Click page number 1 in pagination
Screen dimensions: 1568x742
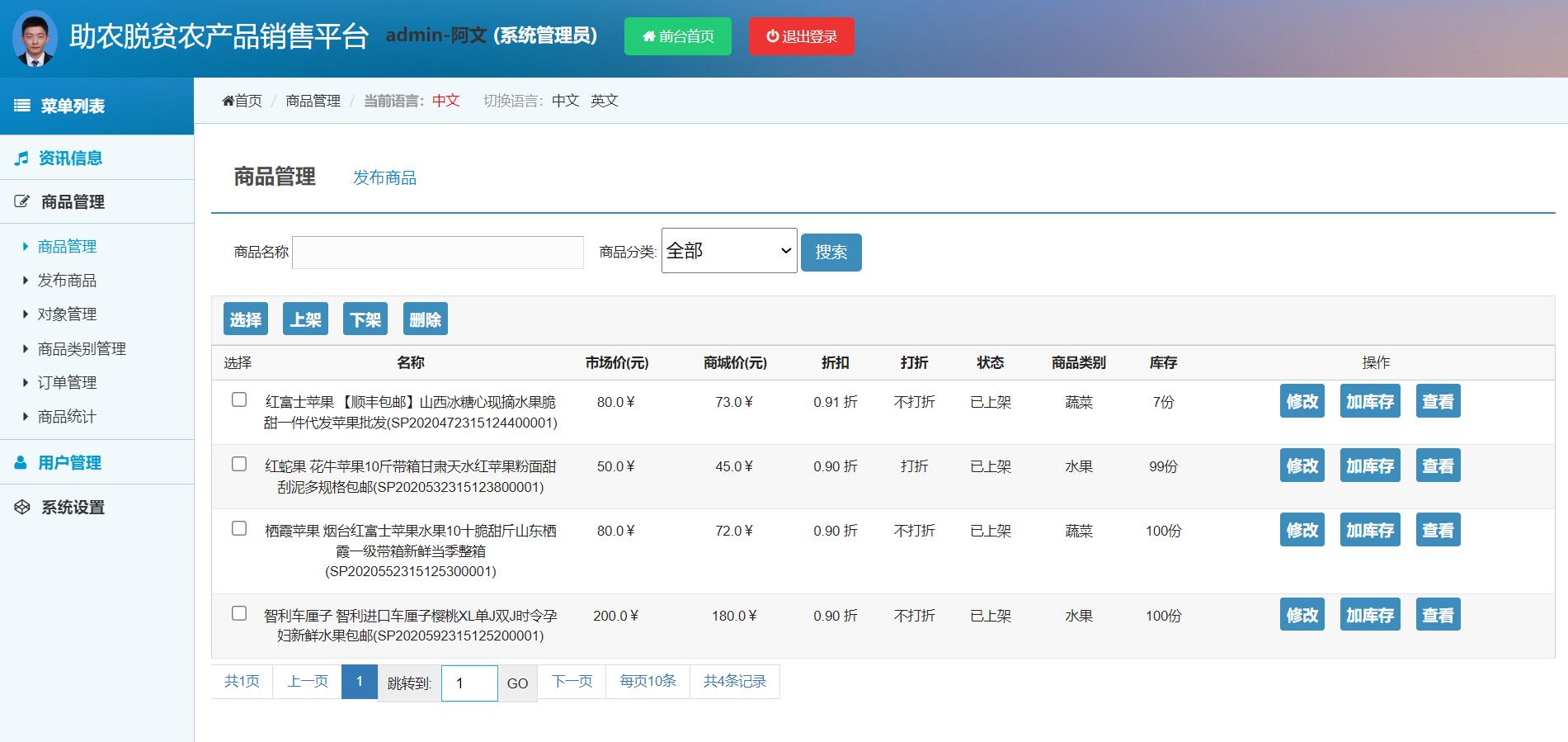[360, 681]
